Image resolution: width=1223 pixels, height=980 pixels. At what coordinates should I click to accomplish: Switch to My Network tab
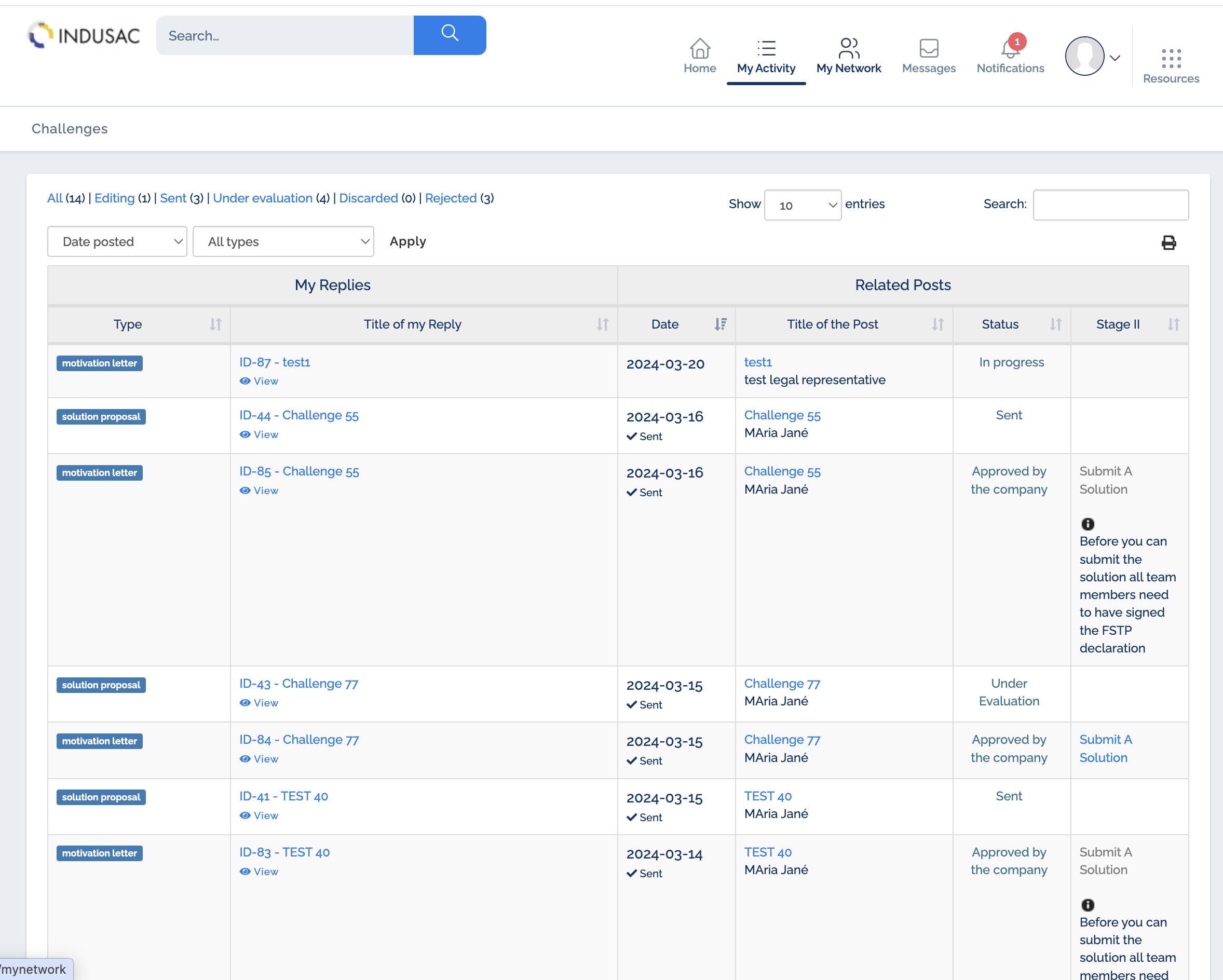pos(849,56)
